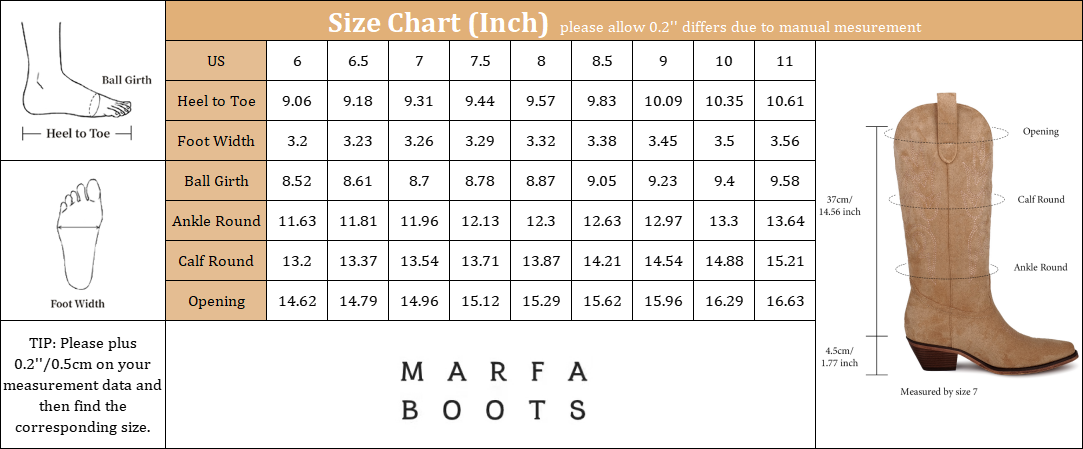Click the Ankle Round label beside boot
This screenshot has width=1083, height=449.
[1040, 267]
